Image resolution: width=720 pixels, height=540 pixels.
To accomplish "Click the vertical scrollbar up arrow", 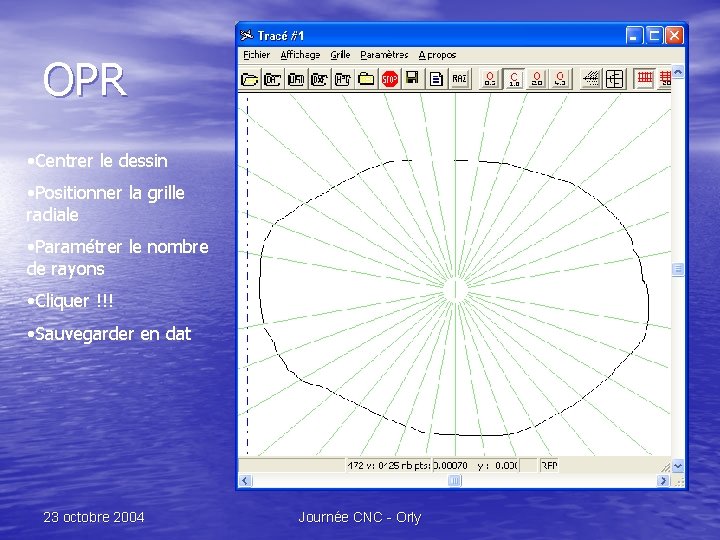I will 678,72.
